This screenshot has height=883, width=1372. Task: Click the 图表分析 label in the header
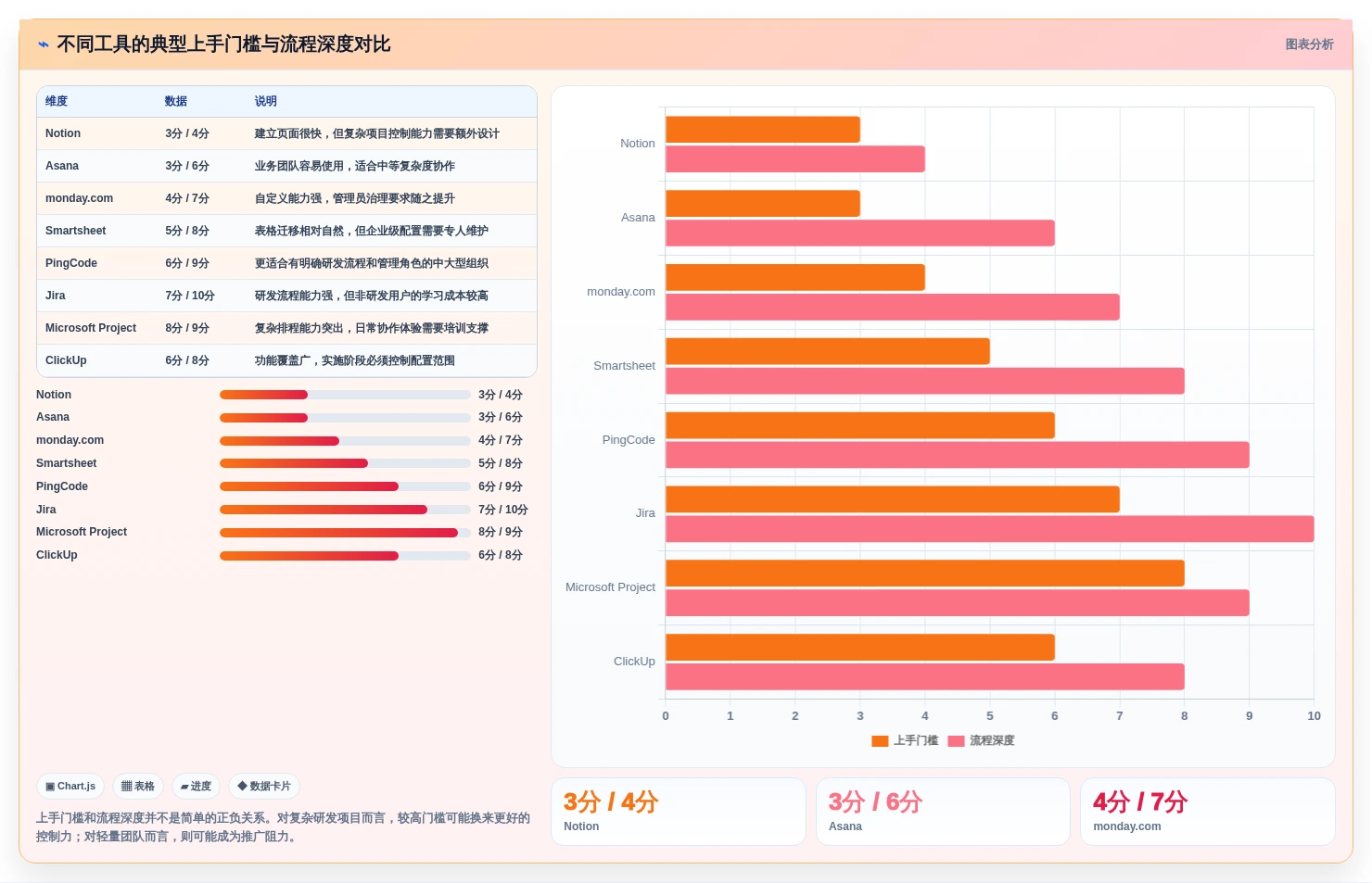(1309, 44)
